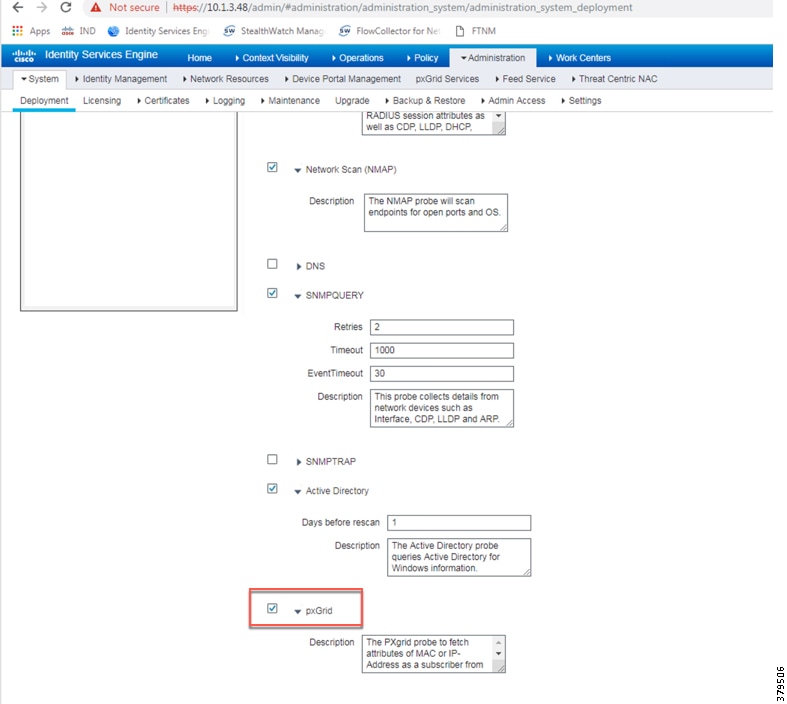Uncheck the Network Scan (NMAP) checkbox

click(272, 167)
